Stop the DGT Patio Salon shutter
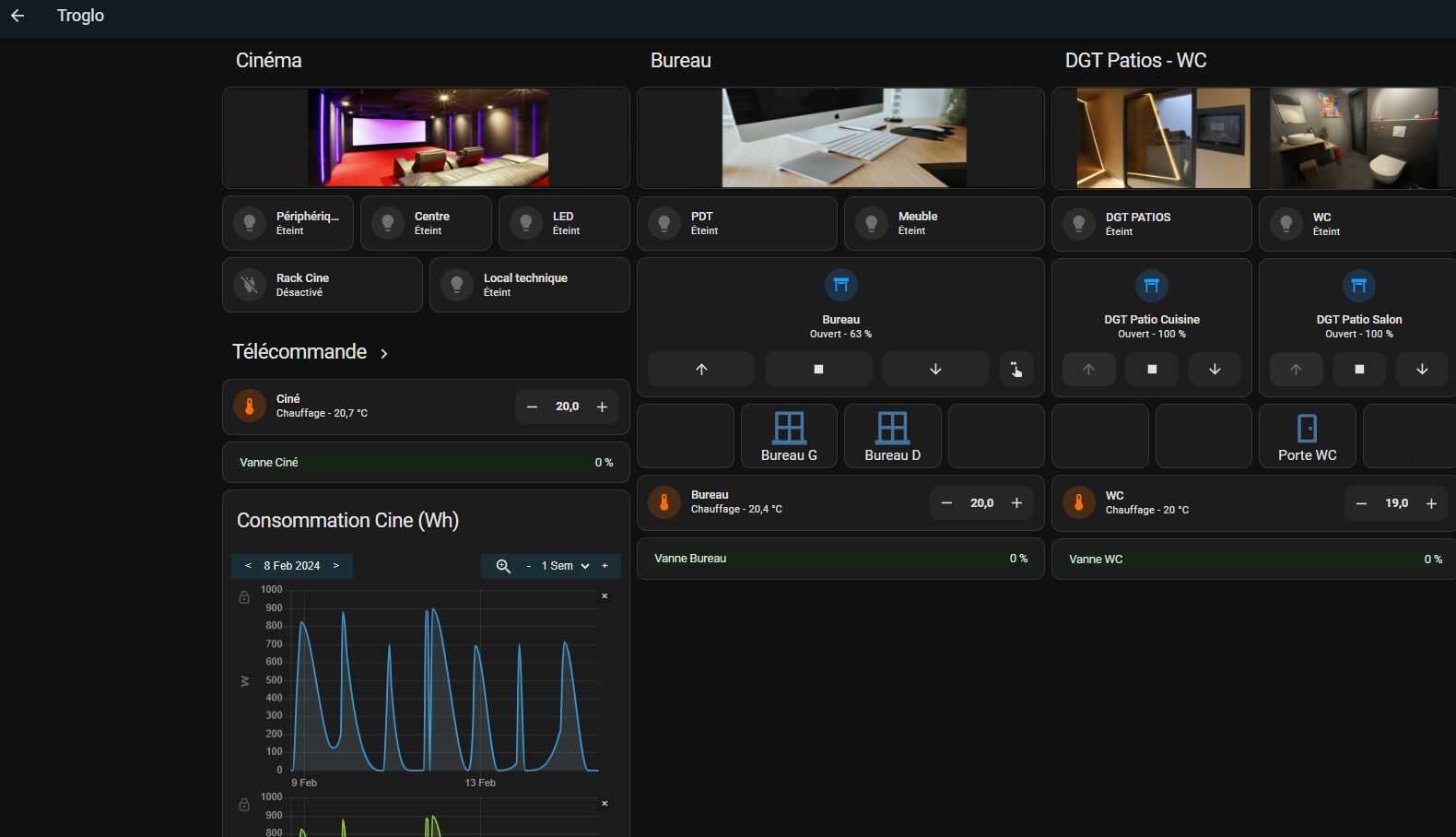This screenshot has width=1456, height=837. pyautogui.click(x=1359, y=369)
